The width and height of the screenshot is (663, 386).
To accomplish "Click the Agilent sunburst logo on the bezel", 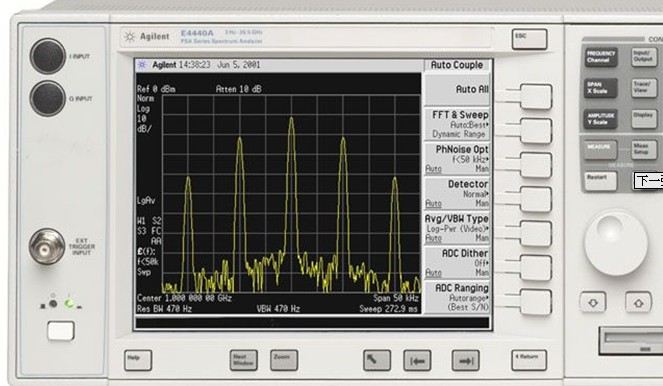I will (129, 37).
